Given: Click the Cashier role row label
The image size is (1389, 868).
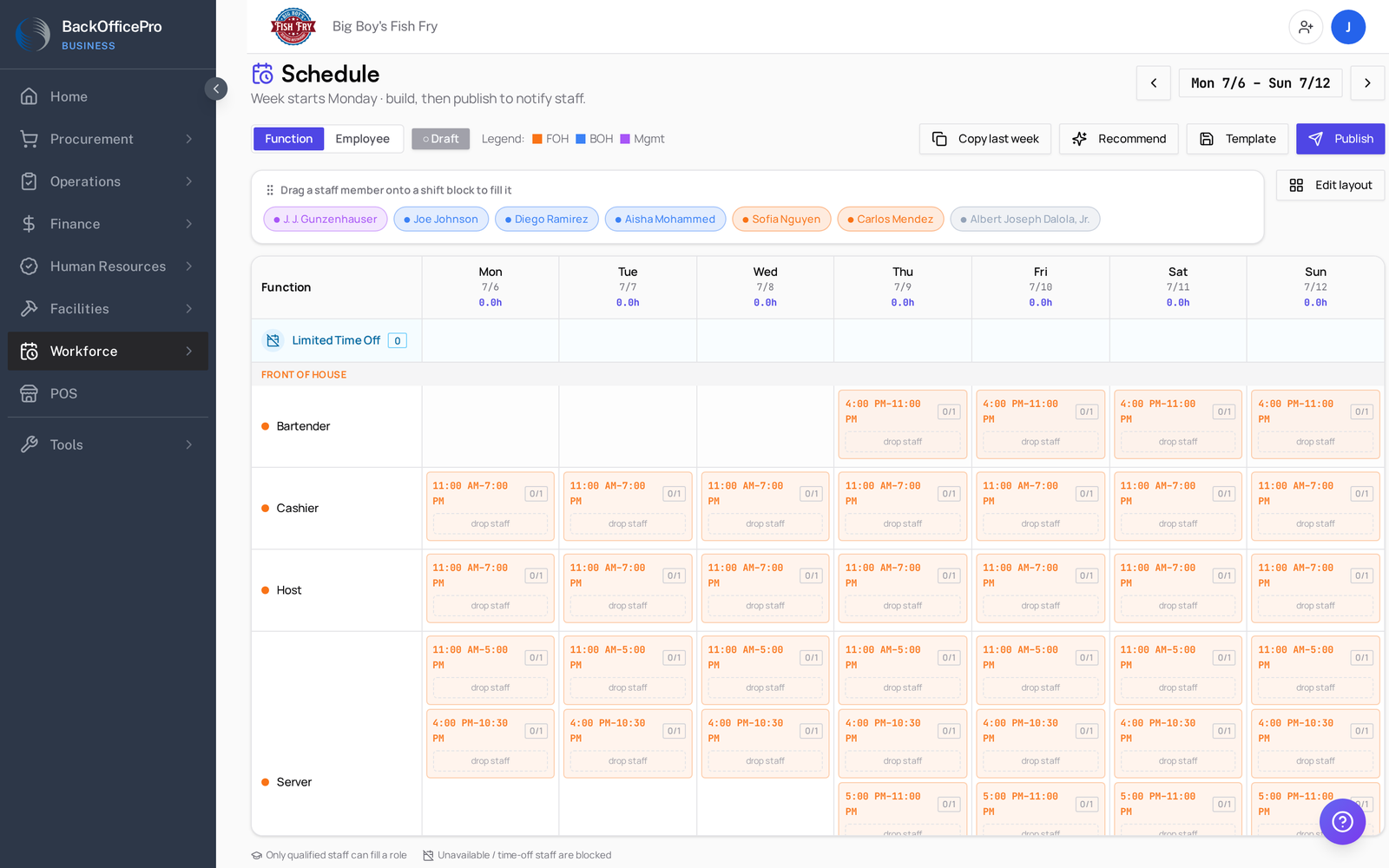Looking at the screenshot, I should [297, 509].
